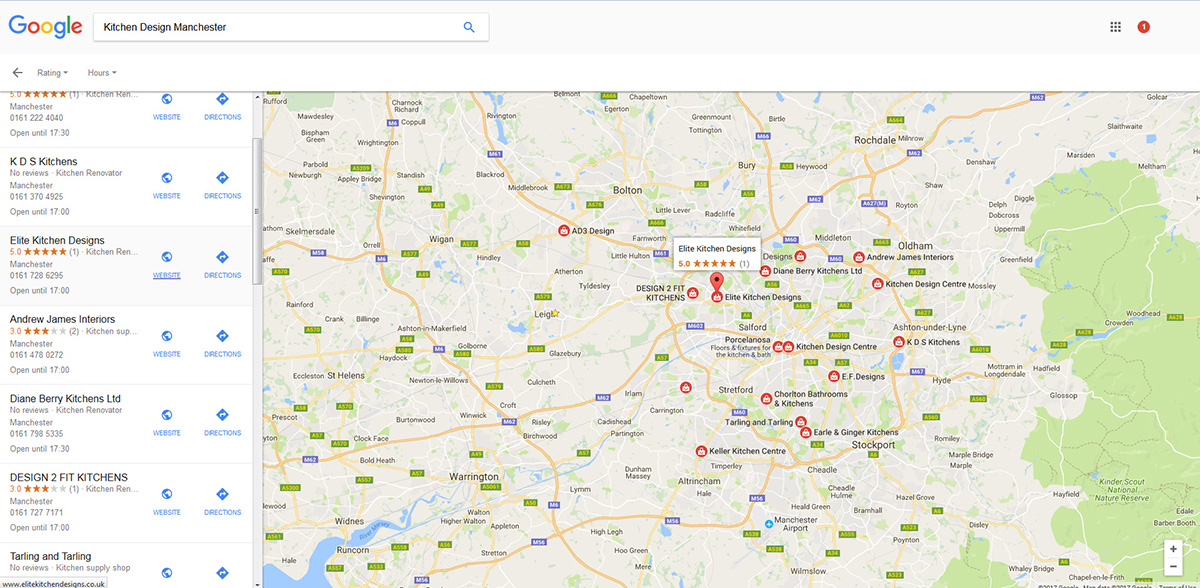Open website for Diane Berry Kitchens Ltd
Viewport: 1200px width, 588px height.
coord(166,420)
